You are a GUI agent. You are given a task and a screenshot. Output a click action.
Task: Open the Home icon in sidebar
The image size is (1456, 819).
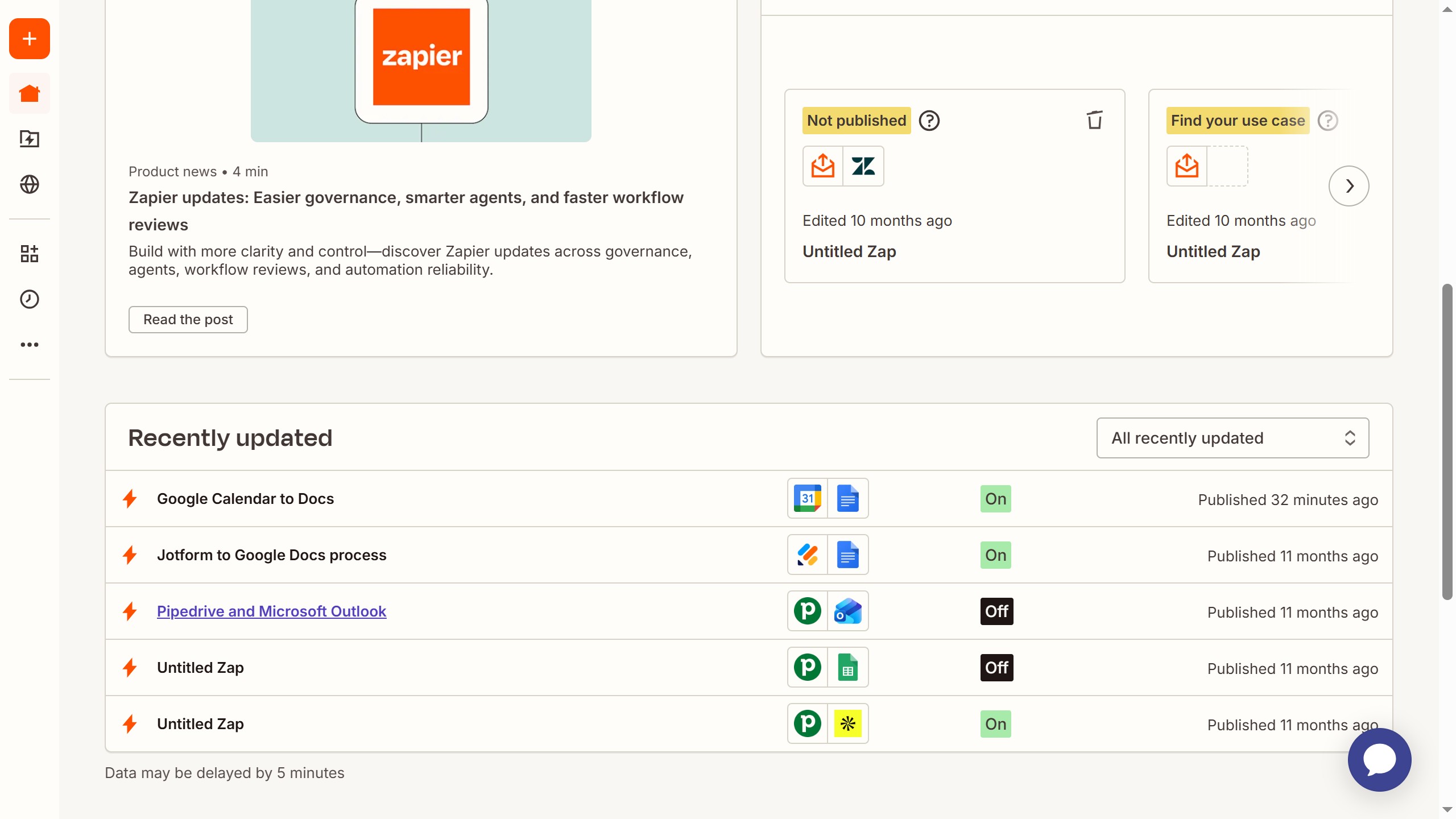tap(30, 93)
